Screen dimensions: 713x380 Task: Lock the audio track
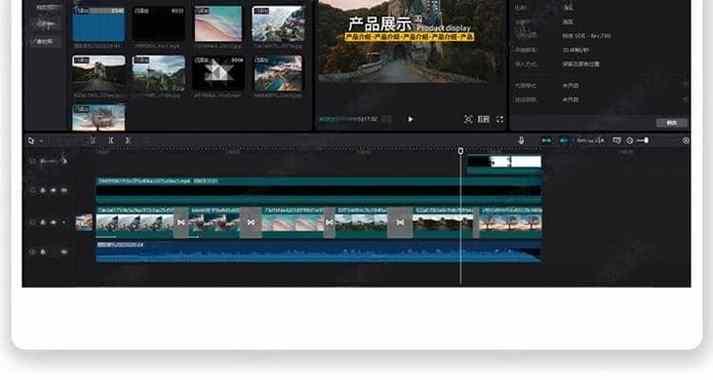point(43,252)
